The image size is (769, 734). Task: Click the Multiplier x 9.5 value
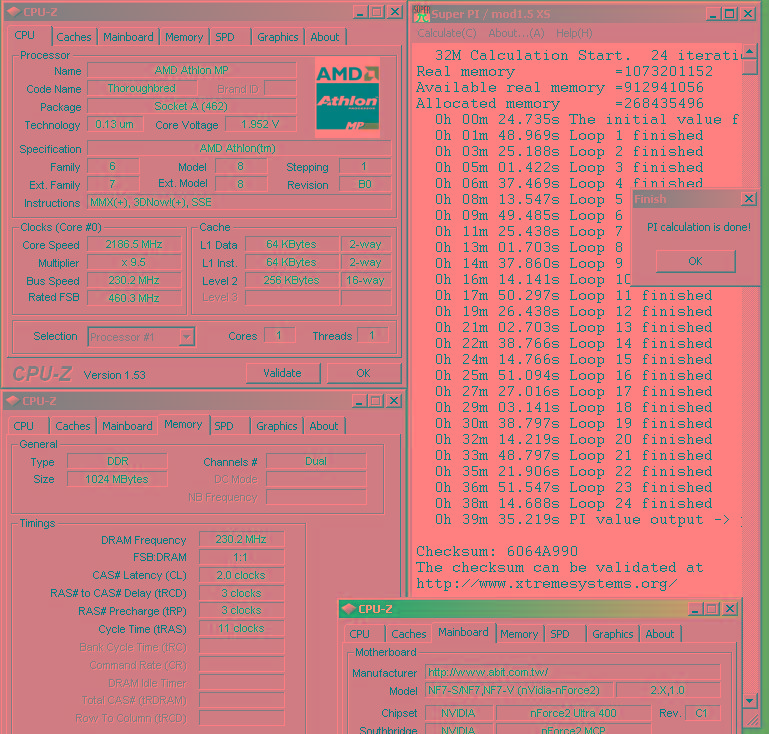point(134,262)
